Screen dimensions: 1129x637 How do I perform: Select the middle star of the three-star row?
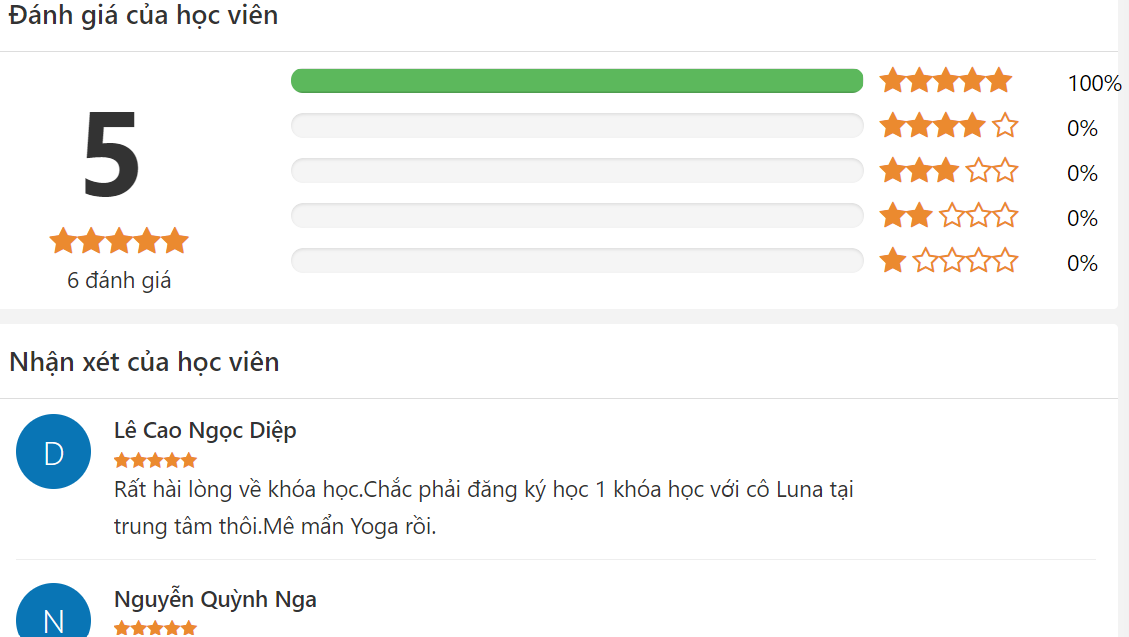[x=918, y=170]
